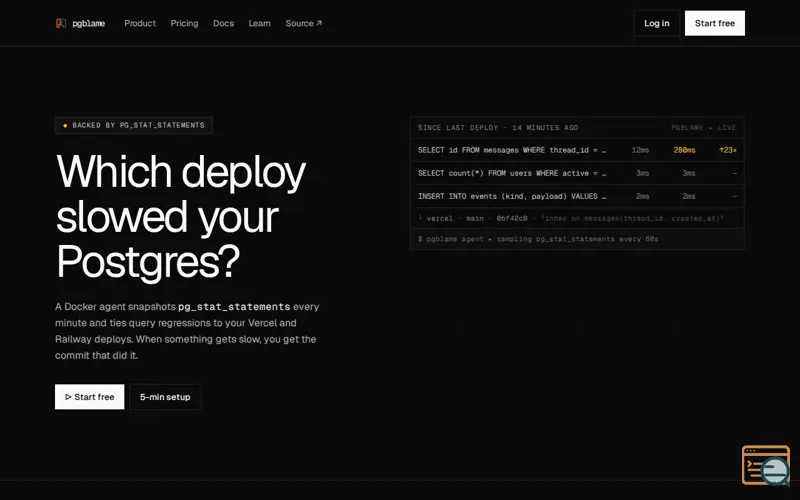This screenshot has height=500, width=800.
Task: Click the pgblame agent sampling command line
Action: tap(577, 239)
